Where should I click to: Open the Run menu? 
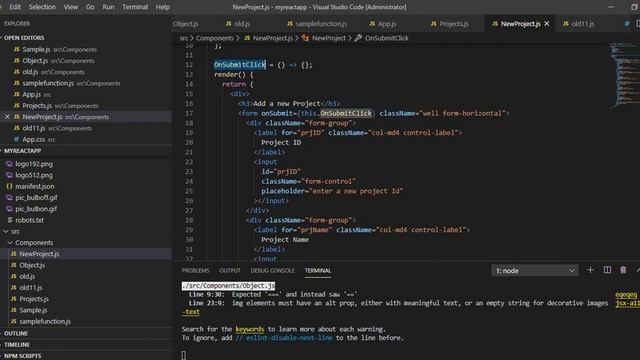[x=108, y=7]
